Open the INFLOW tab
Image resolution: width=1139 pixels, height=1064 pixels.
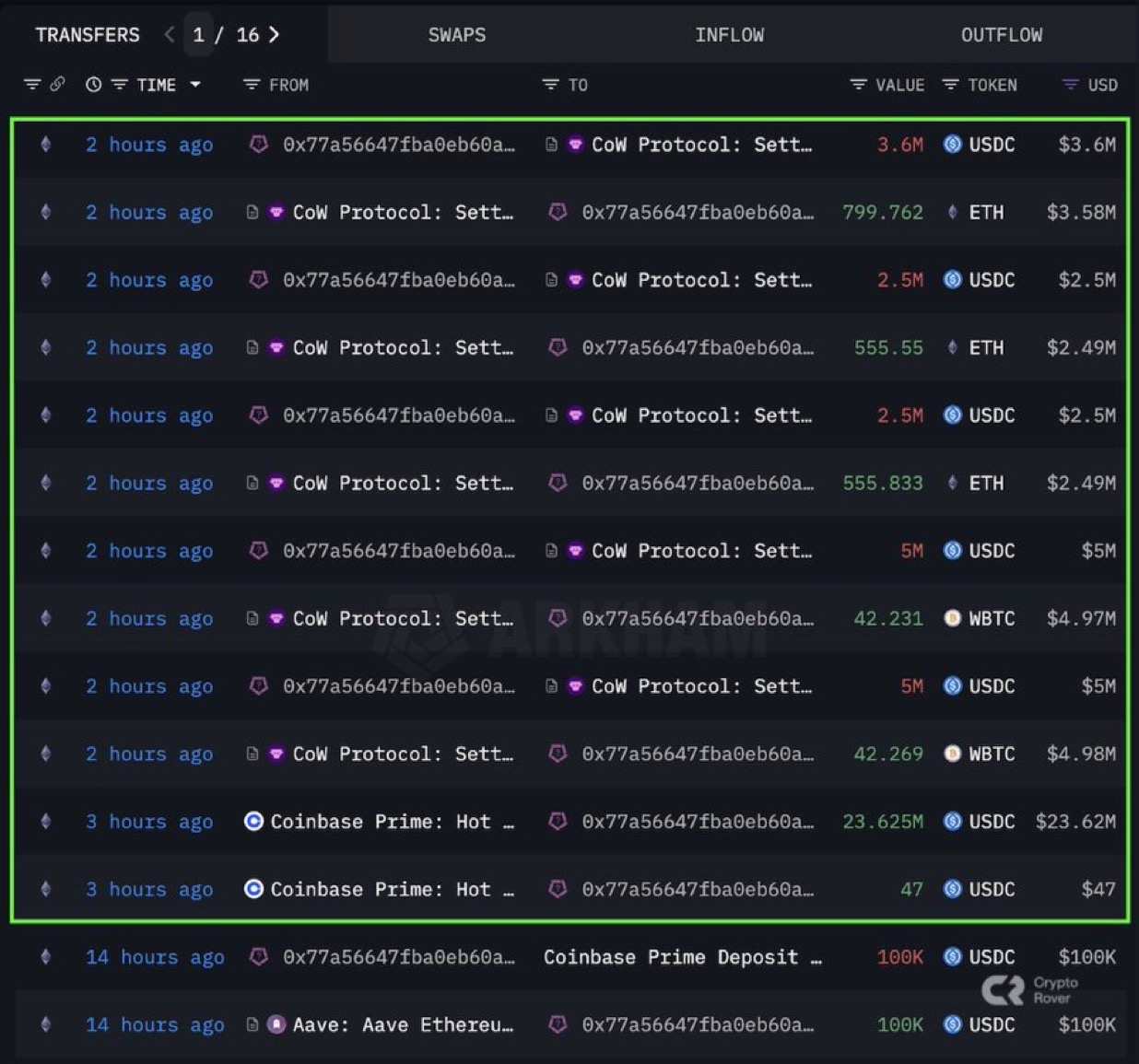pyautogui.click(x=729, y=35)
